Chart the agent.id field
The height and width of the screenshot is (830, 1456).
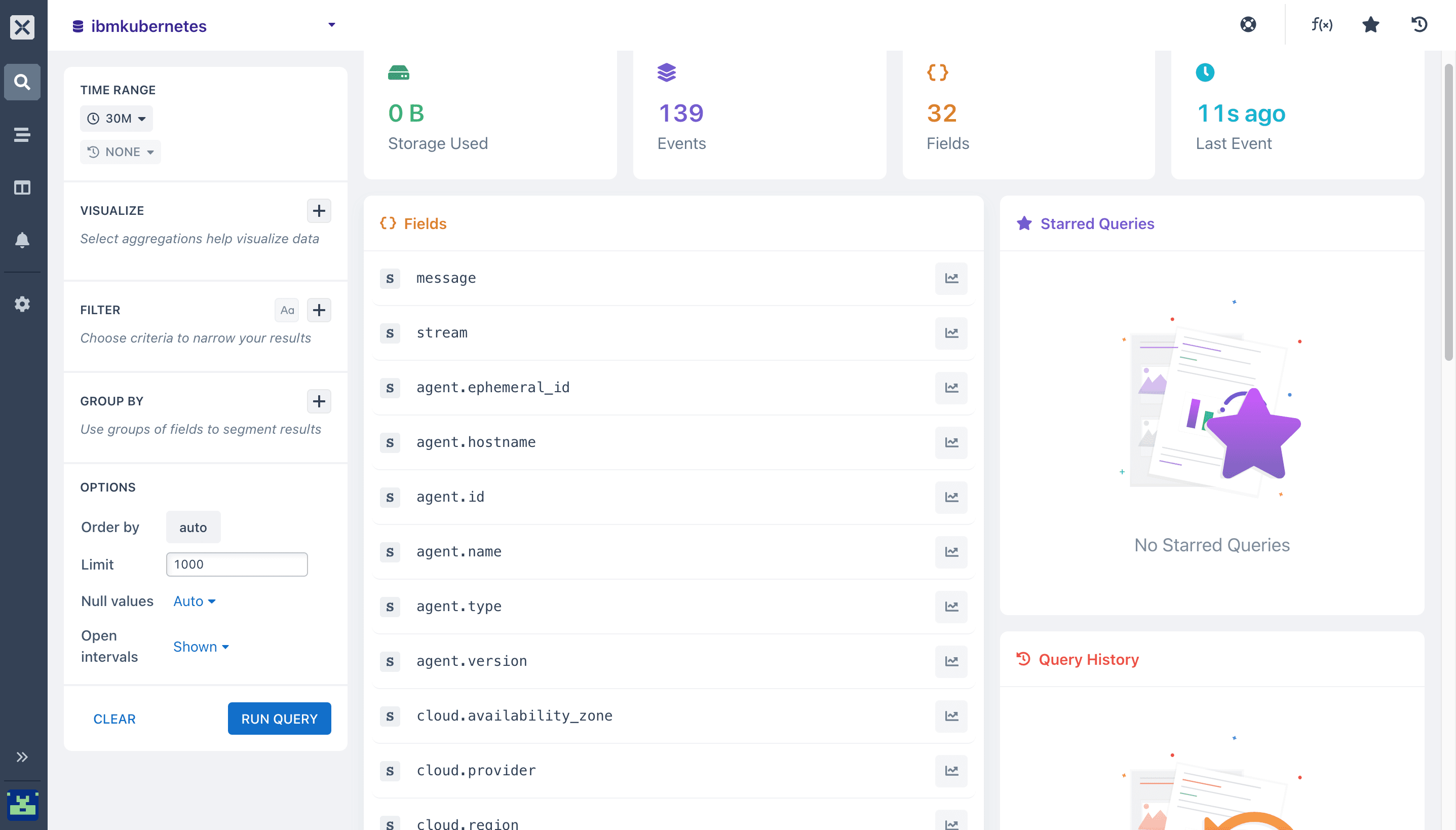tap(951, 498)
